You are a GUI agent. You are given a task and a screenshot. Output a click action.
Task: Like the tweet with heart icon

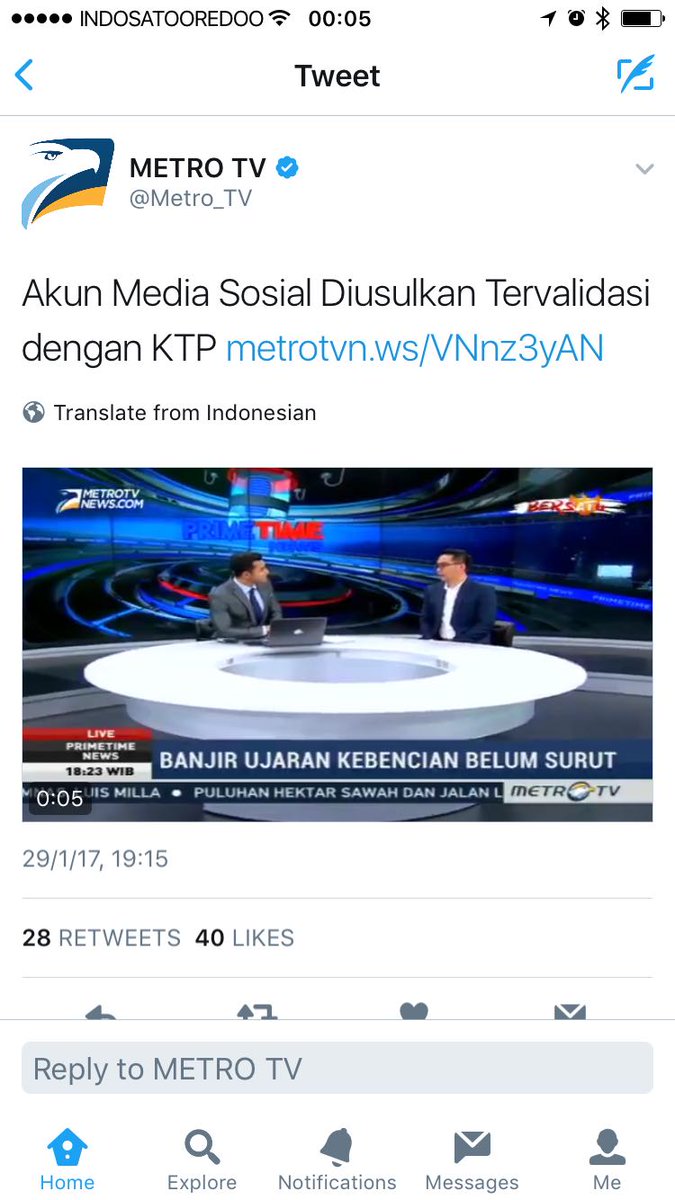pos(414,1011)
